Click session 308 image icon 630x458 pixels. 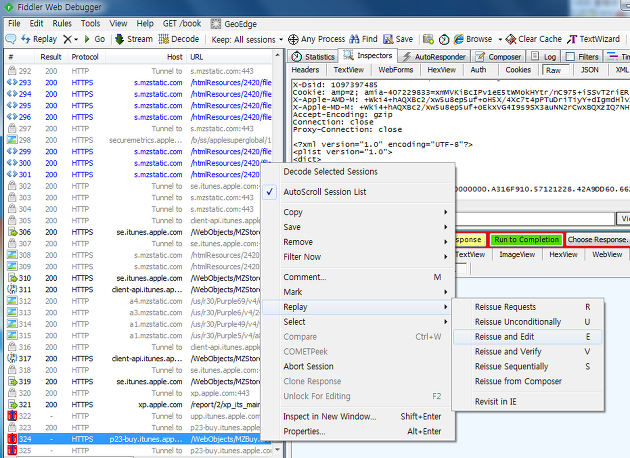click(x=12, y=255)
